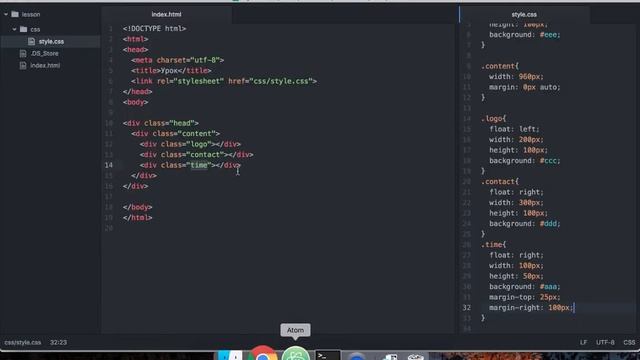Image resolution: width=640 pixels, height=360 pixels.
Task: Open index.html from the tree view
Action: coord(45,65)
